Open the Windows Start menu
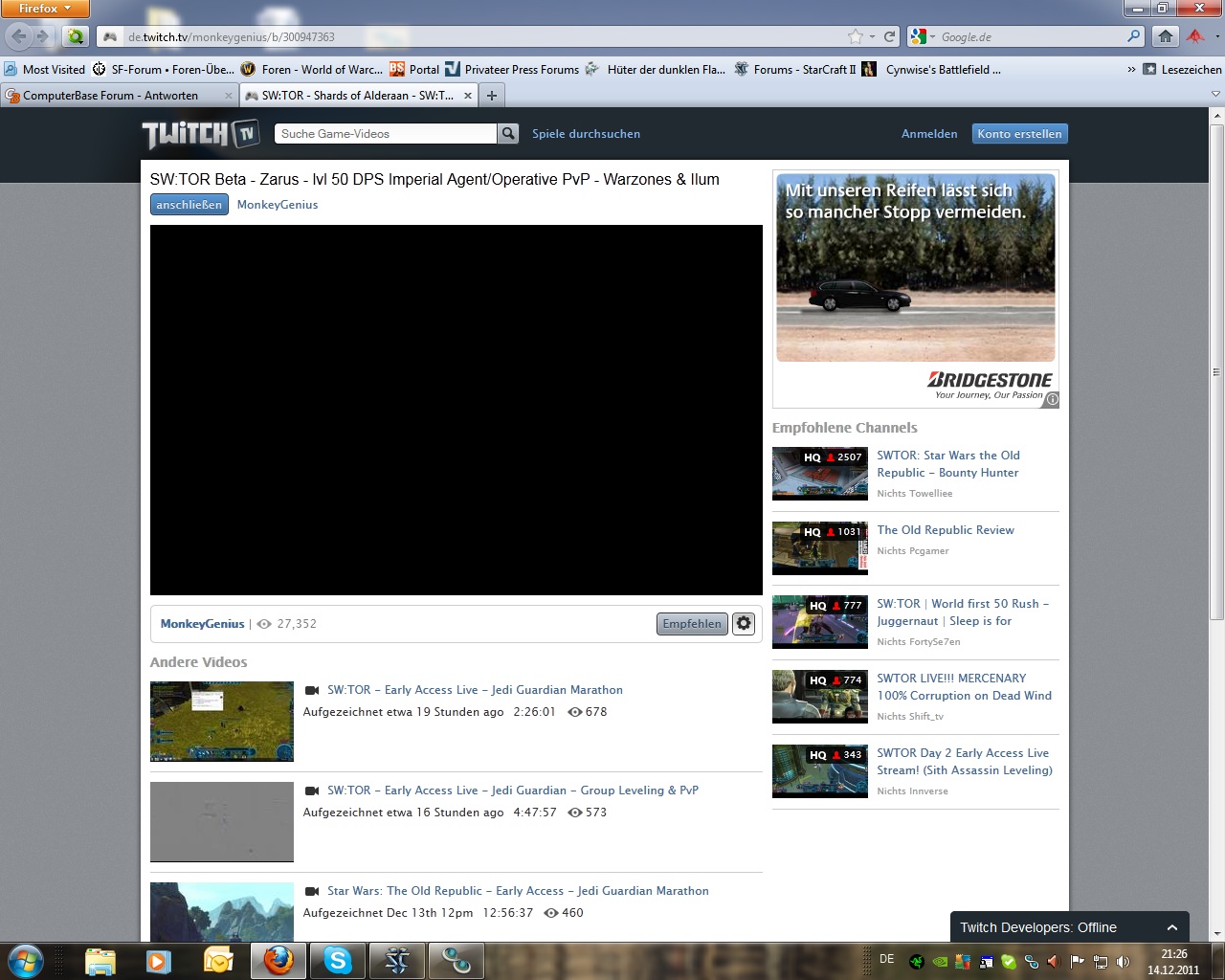The image size is (1225, 980). pyautogui.click(x=26, y=960)
